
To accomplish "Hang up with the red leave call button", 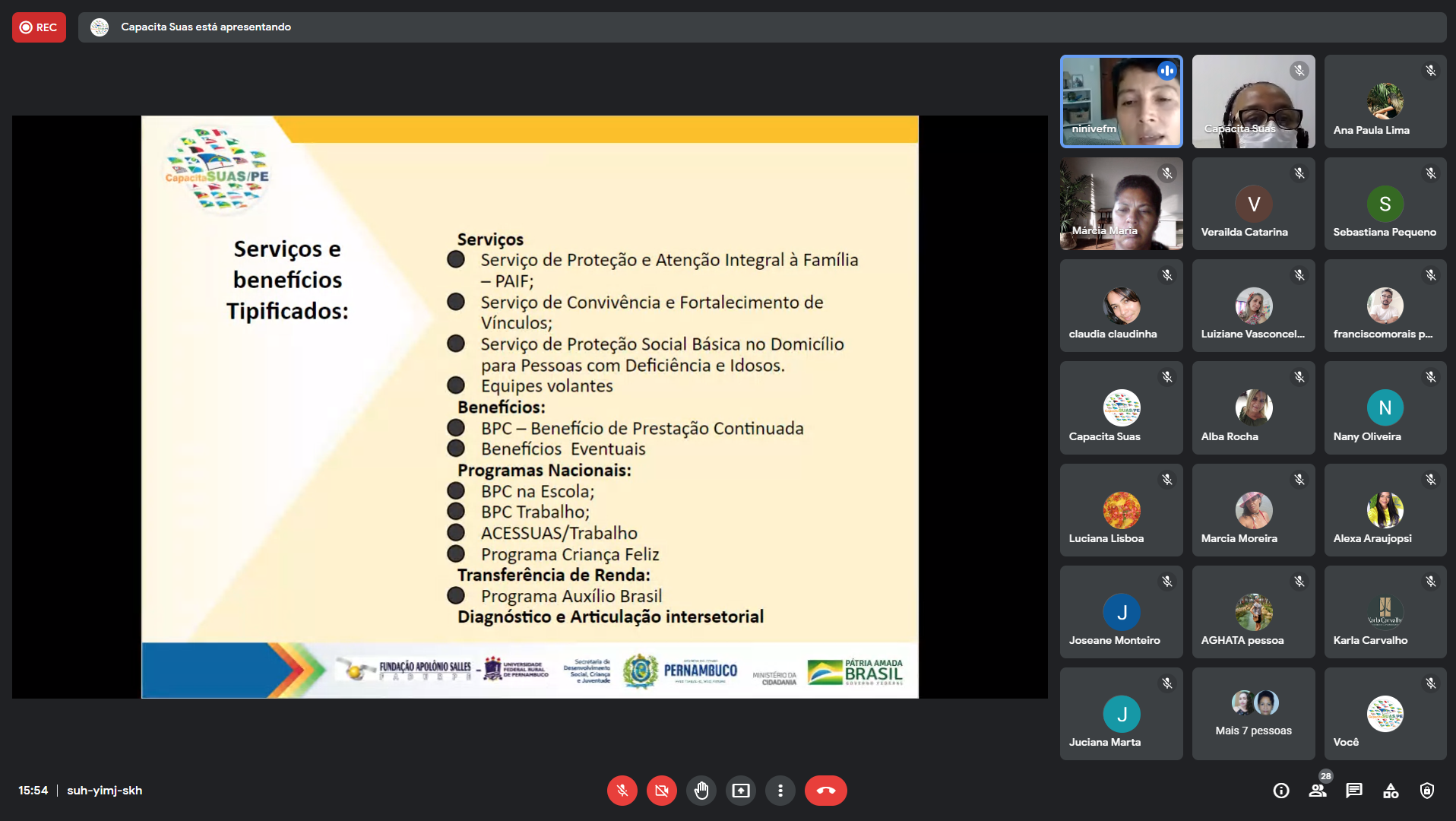I will [825, 791].
